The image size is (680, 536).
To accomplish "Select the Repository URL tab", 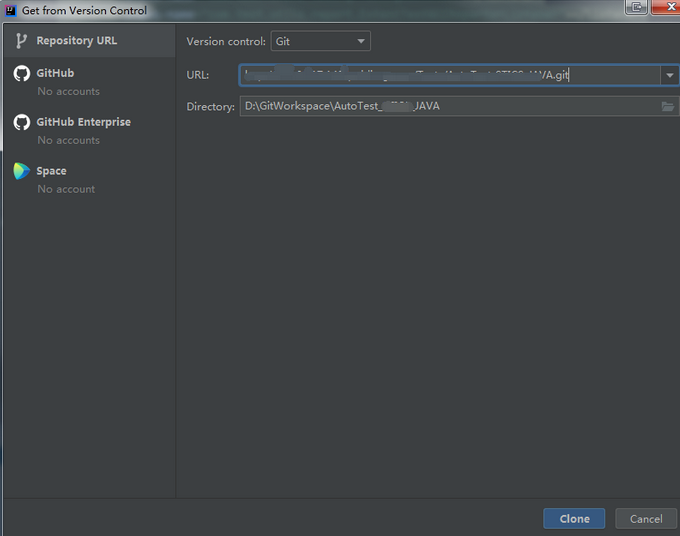I will point(76,41).
